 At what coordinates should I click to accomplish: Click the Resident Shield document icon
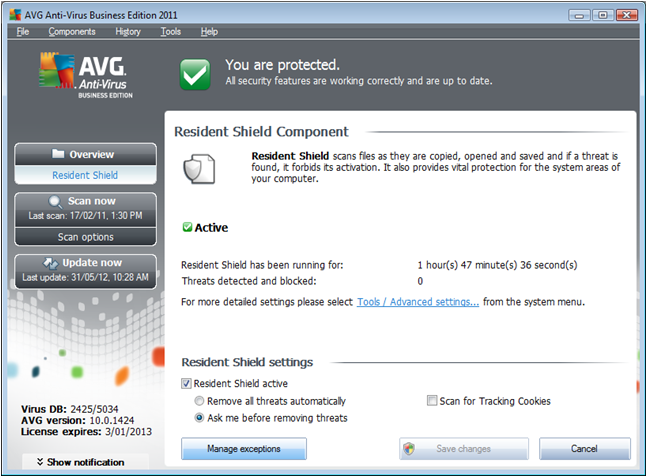pyautogui.click(x=199, y=169)
